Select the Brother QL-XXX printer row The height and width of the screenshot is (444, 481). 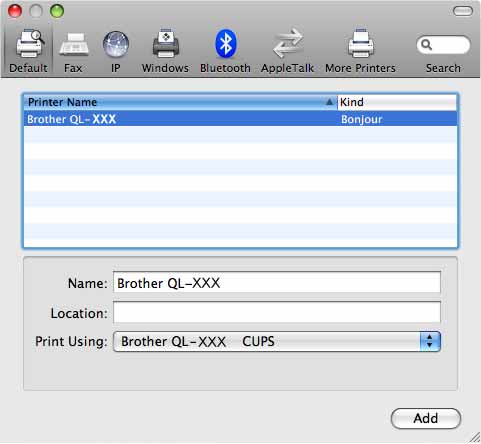click(x=240, y=119)
